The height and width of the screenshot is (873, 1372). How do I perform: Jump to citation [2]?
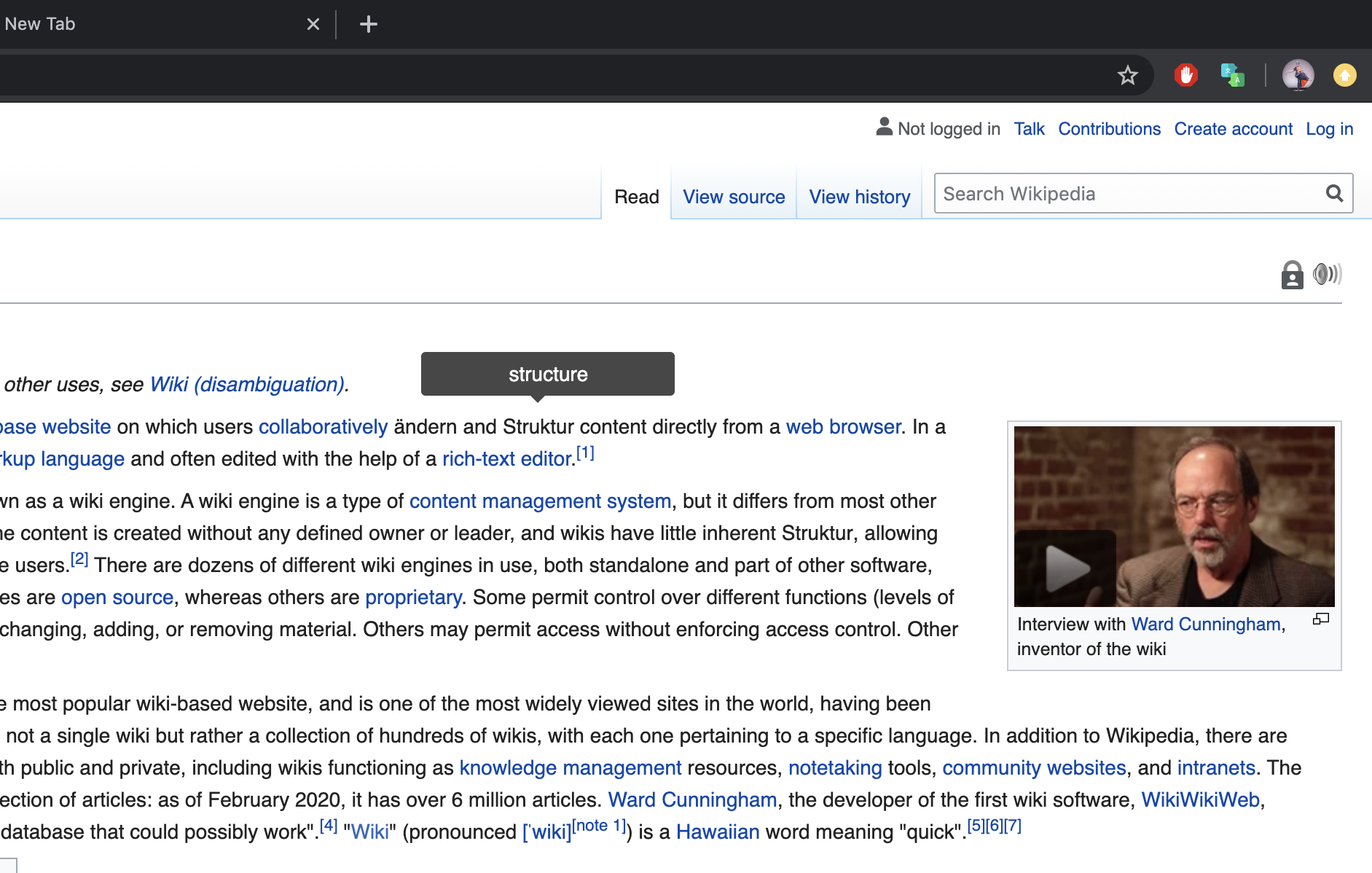[79, 559]
